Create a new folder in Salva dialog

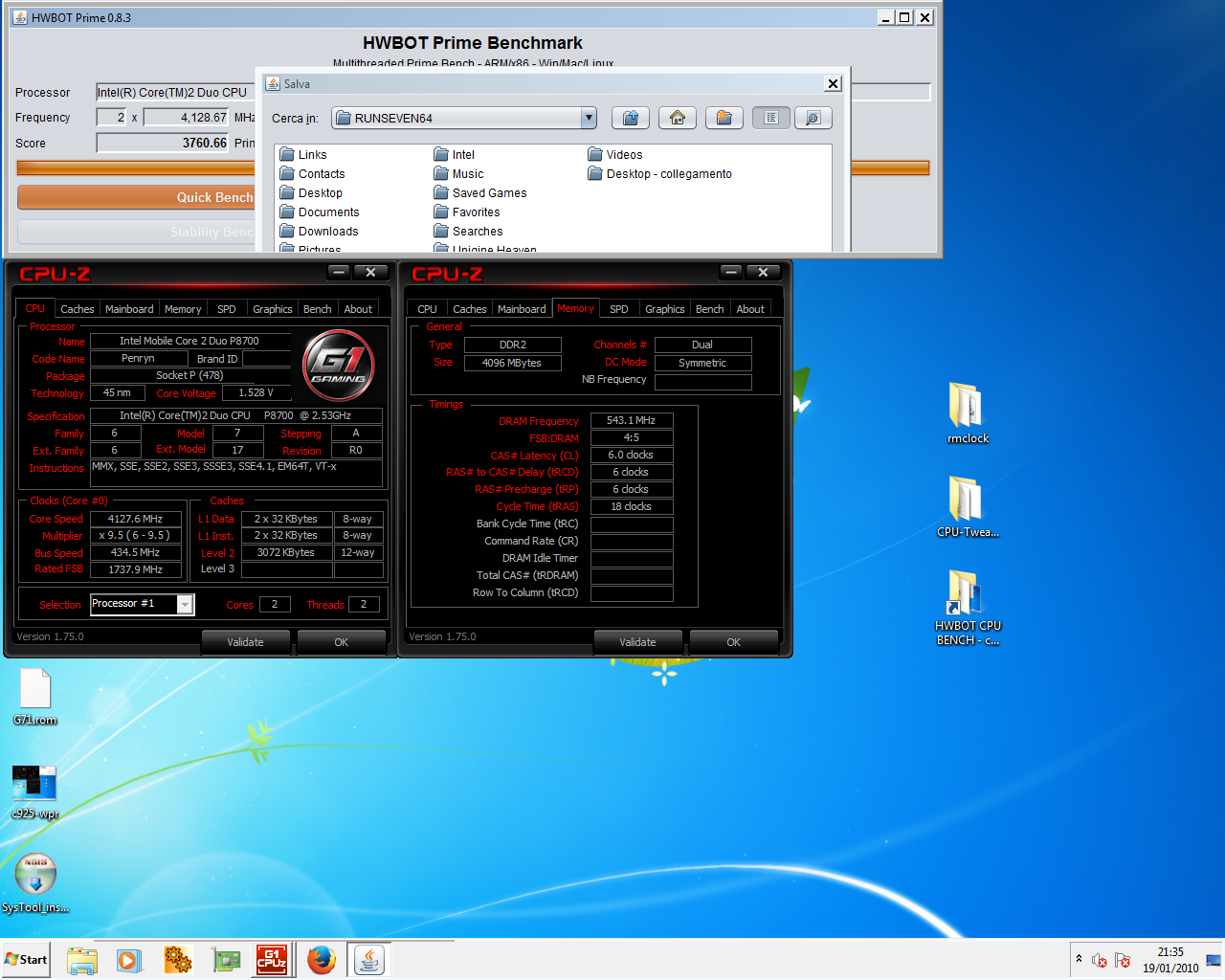click(724, 118)
